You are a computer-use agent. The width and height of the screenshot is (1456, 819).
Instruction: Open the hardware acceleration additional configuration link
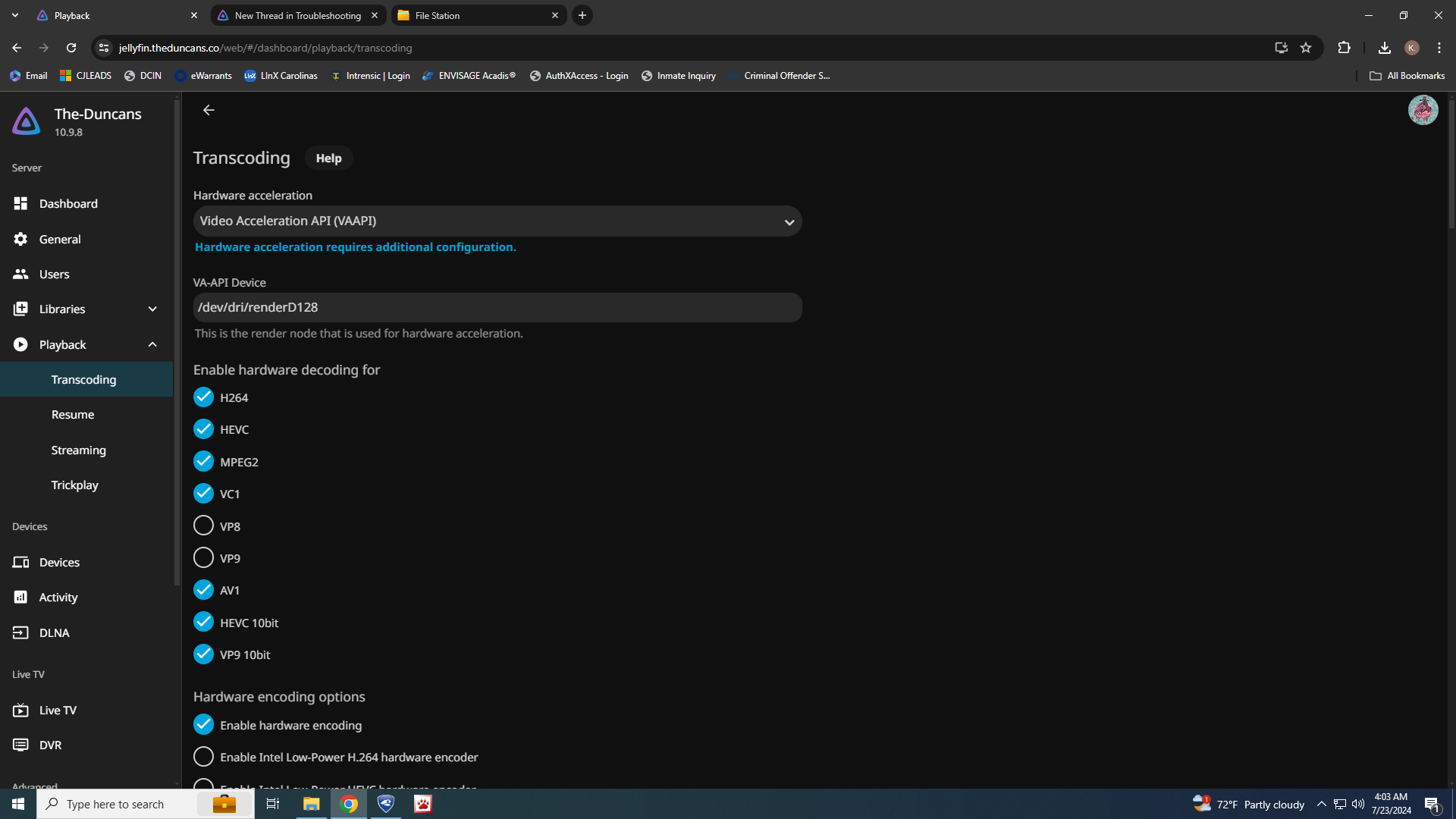(355, 247)
